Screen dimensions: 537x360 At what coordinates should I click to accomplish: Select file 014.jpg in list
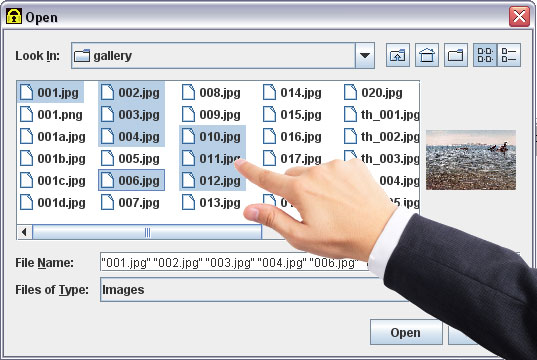point(292,92)
